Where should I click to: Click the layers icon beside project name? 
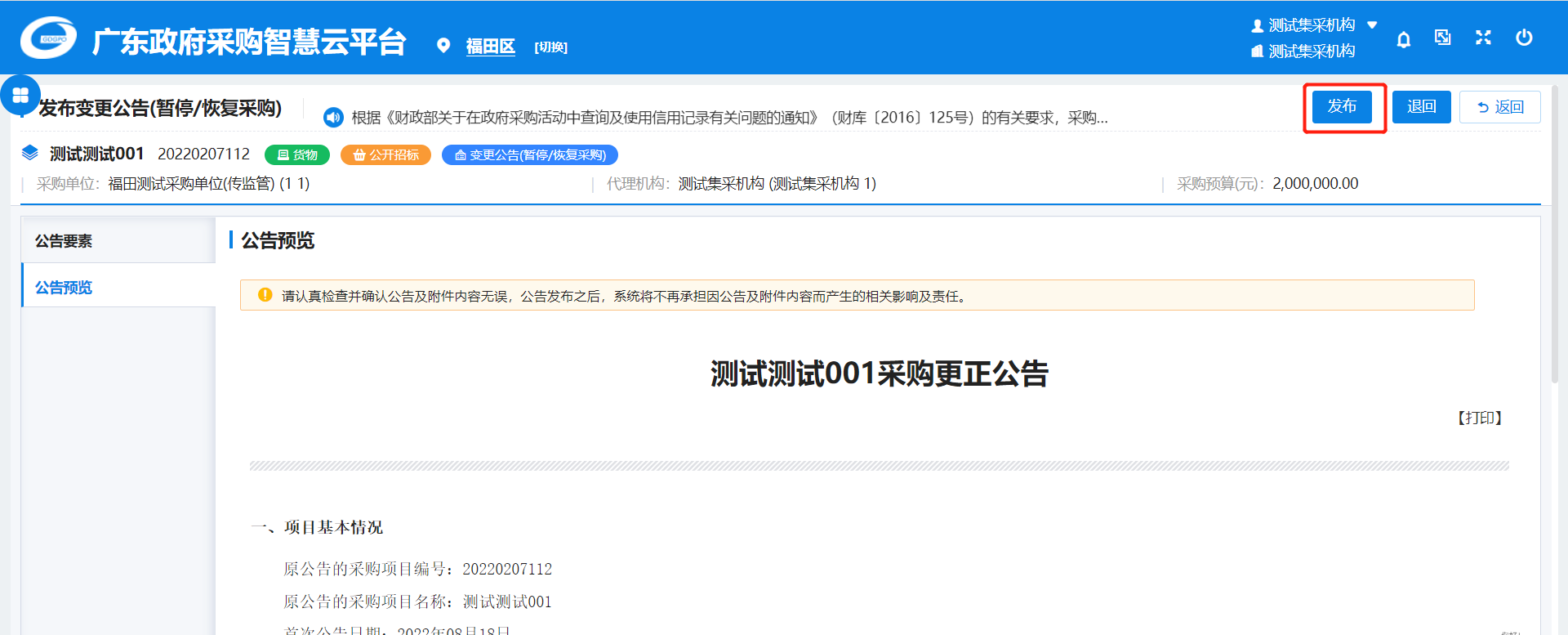coord(30,153)
